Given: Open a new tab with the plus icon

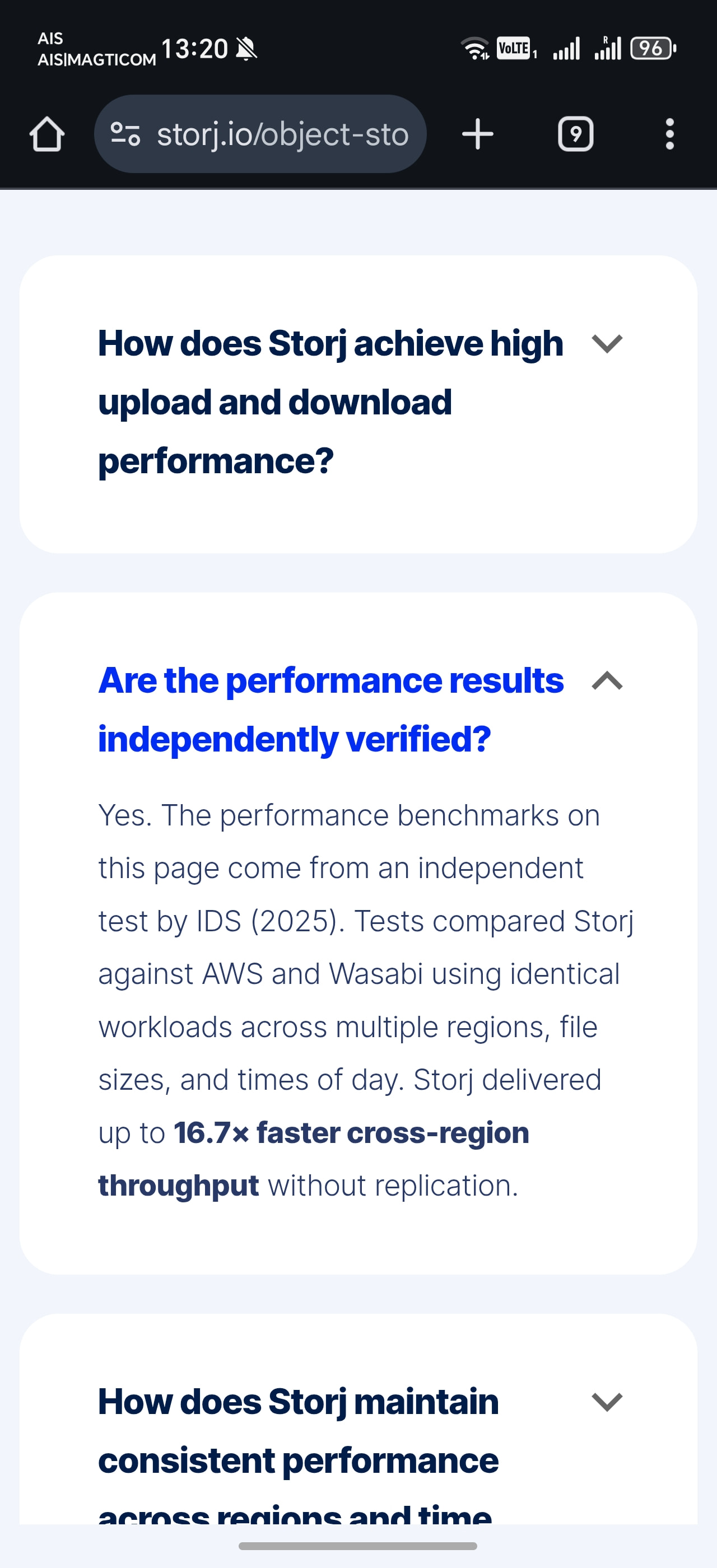Looking at the screenshot, I should [478, 134].
